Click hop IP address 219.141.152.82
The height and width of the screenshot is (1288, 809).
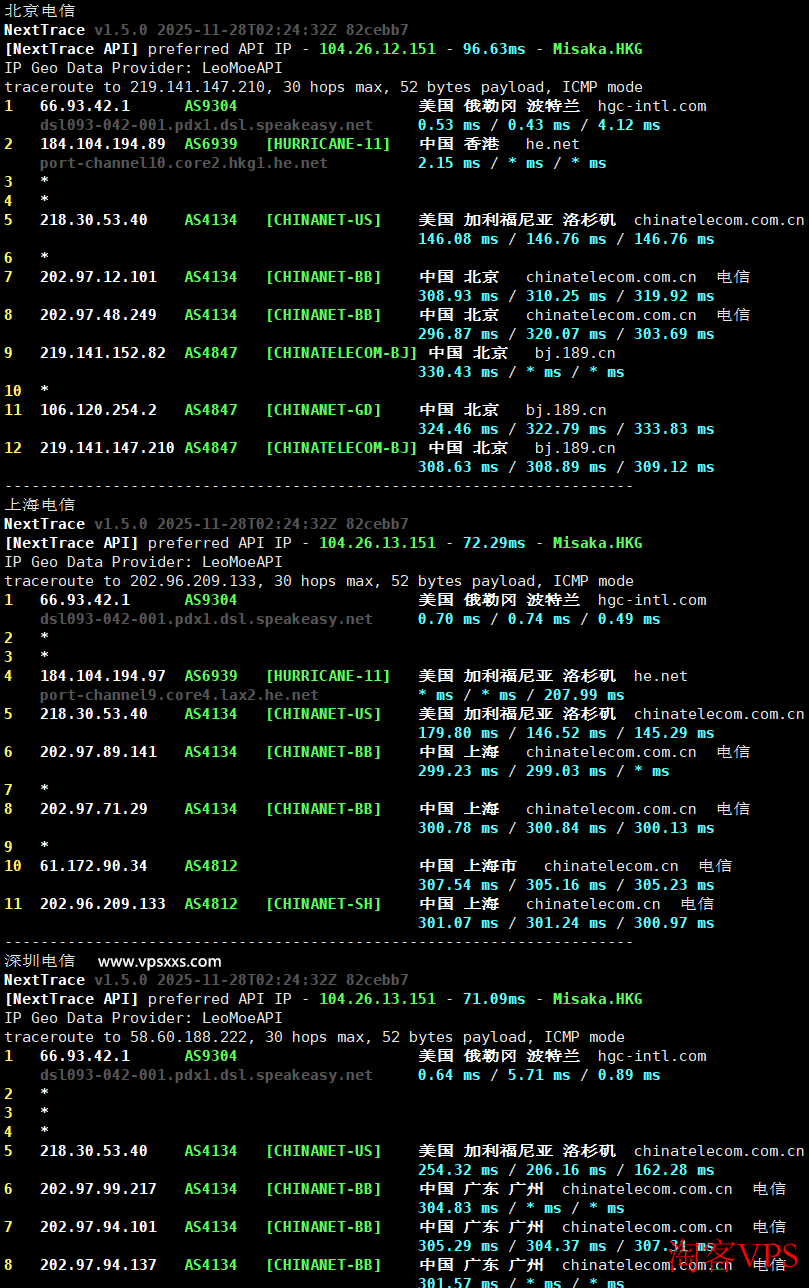pyautogui.click(x=103, y=353)
